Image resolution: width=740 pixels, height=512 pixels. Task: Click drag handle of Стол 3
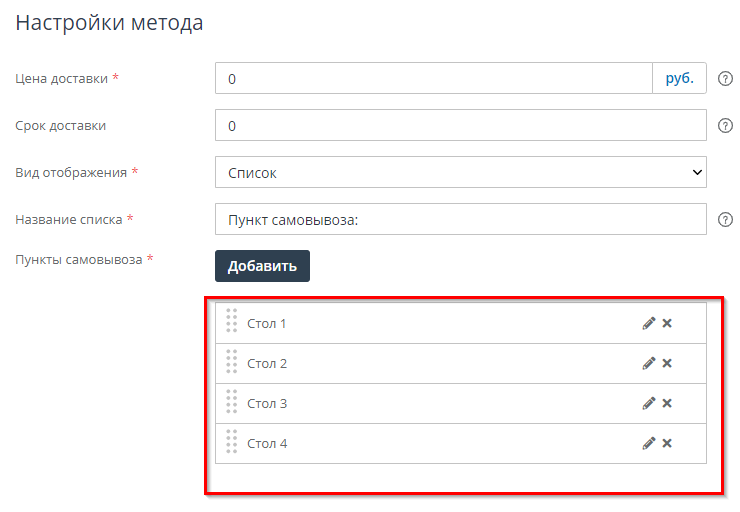tap(231, 401)
